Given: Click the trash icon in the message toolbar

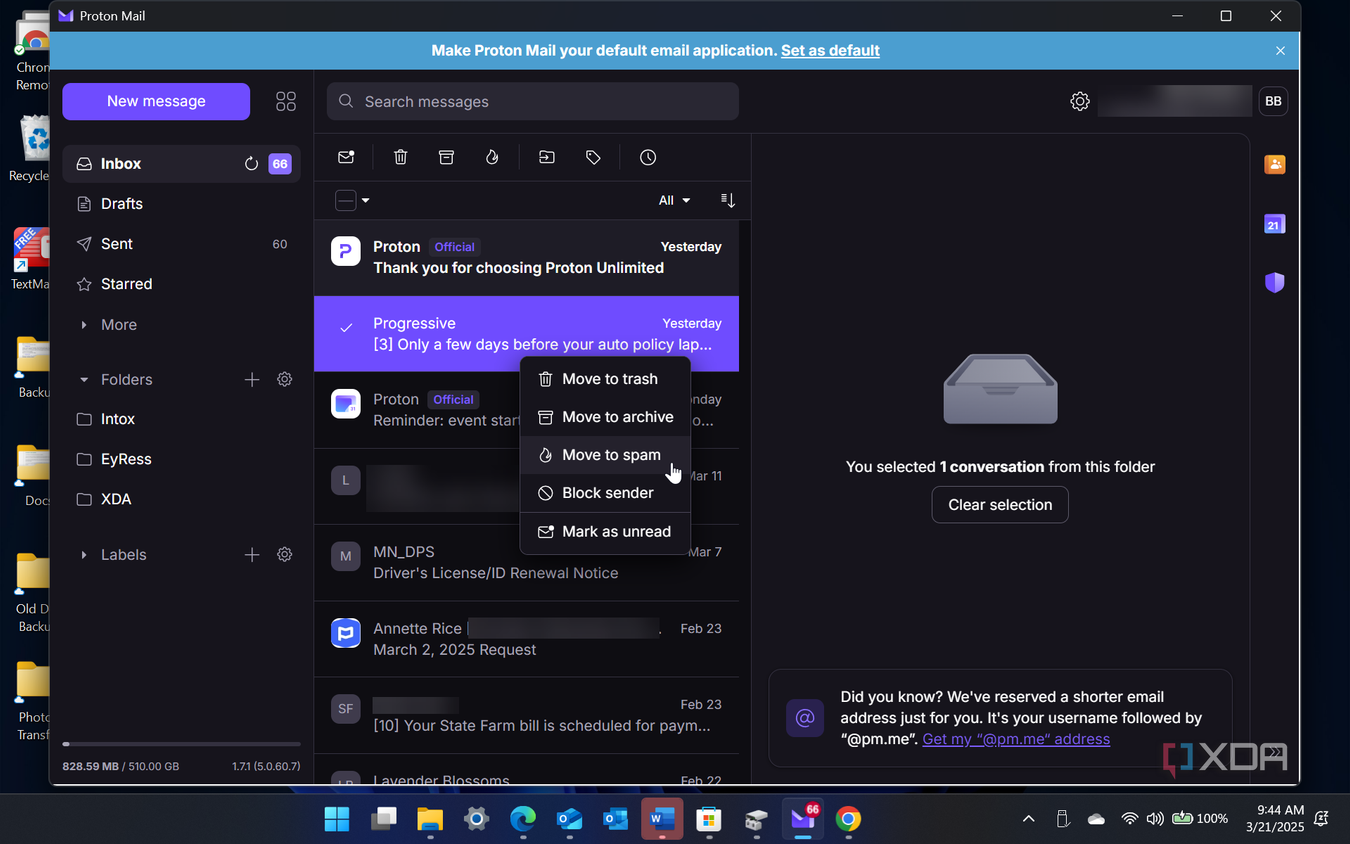Looking at the screenshot, I should coord(400,157).
